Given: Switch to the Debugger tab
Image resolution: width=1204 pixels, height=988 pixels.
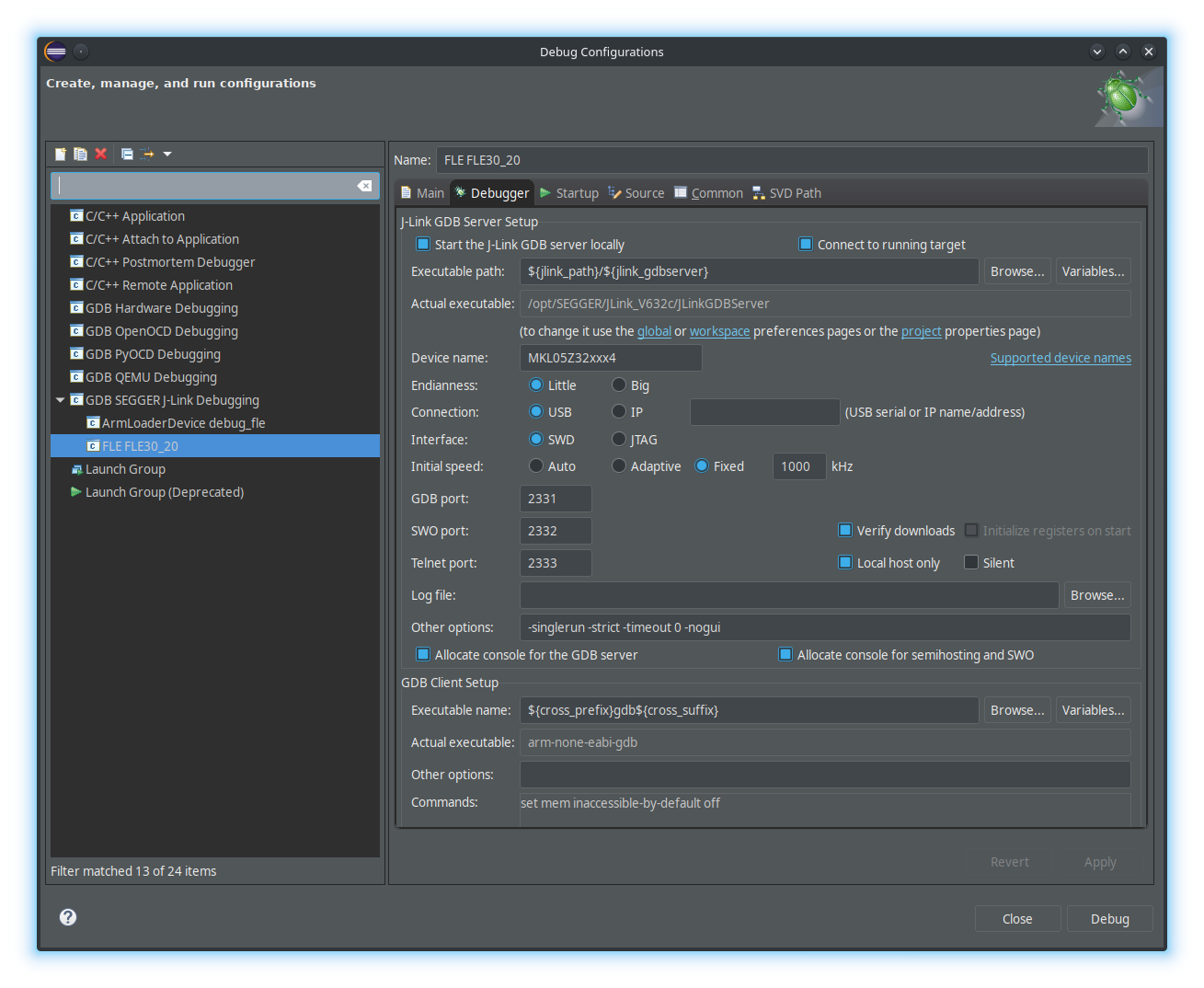Looking at the screenshot, I should (492, 193).
